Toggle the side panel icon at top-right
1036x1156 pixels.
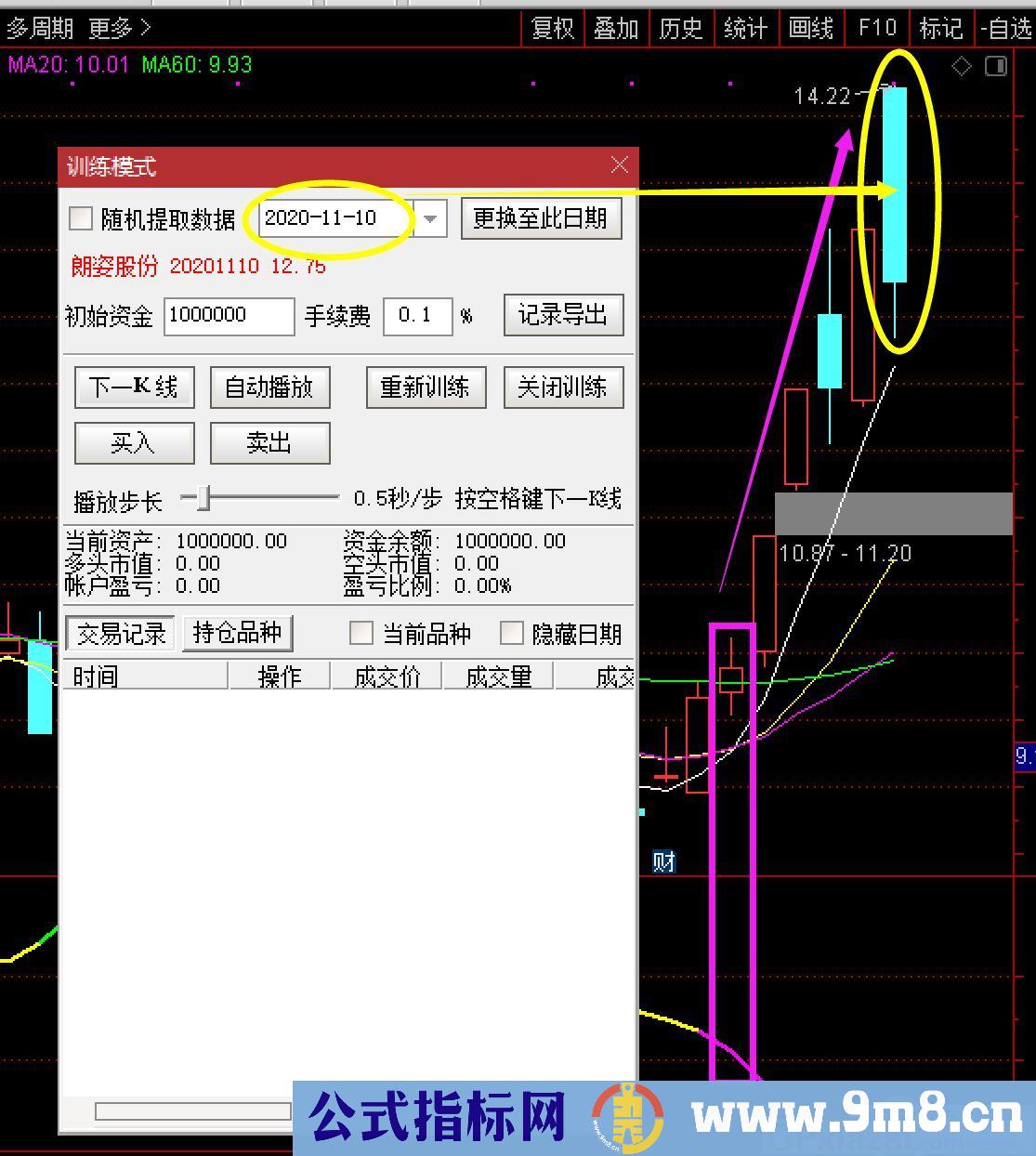[x=996, y=66]
